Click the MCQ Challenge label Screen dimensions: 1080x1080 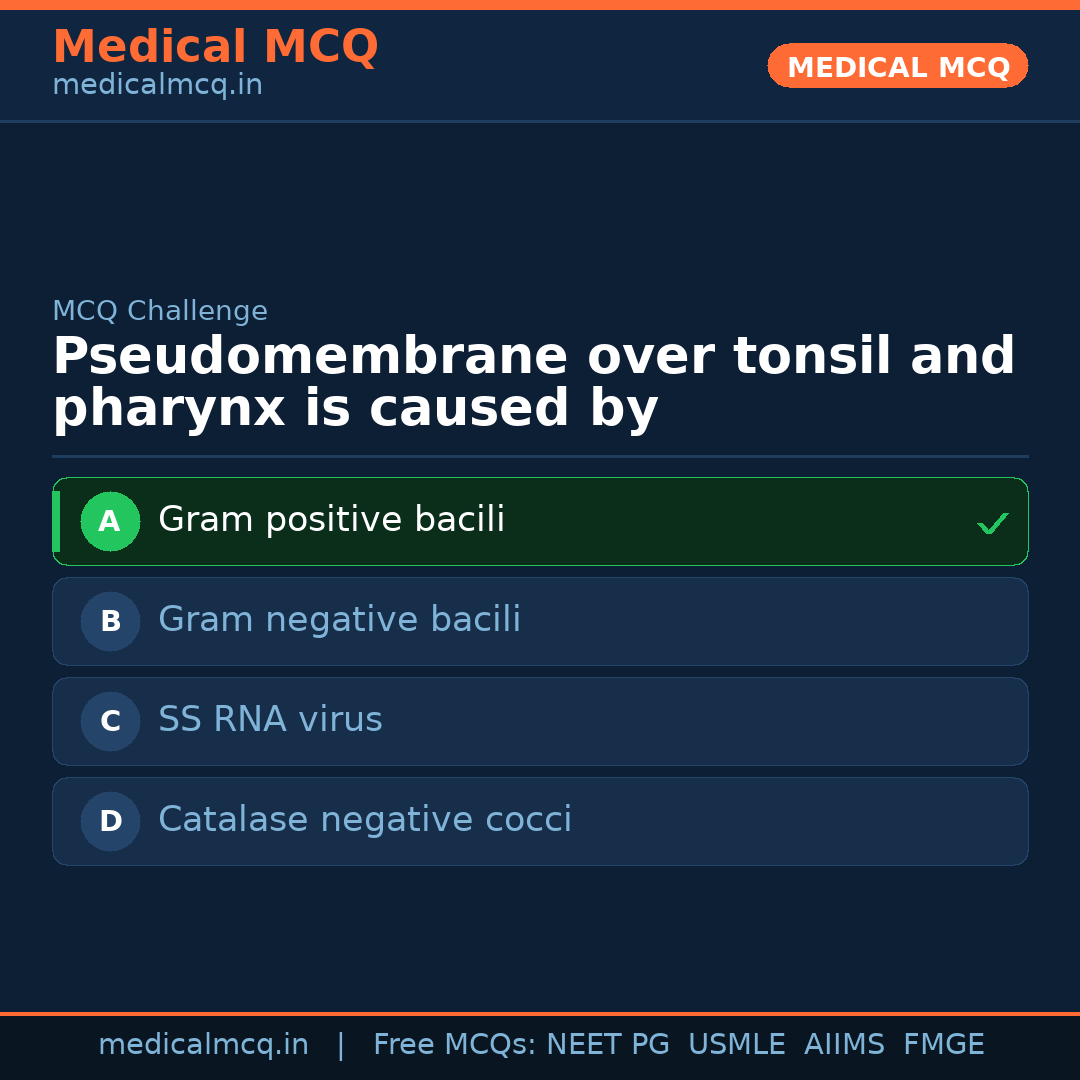(160, 311)
